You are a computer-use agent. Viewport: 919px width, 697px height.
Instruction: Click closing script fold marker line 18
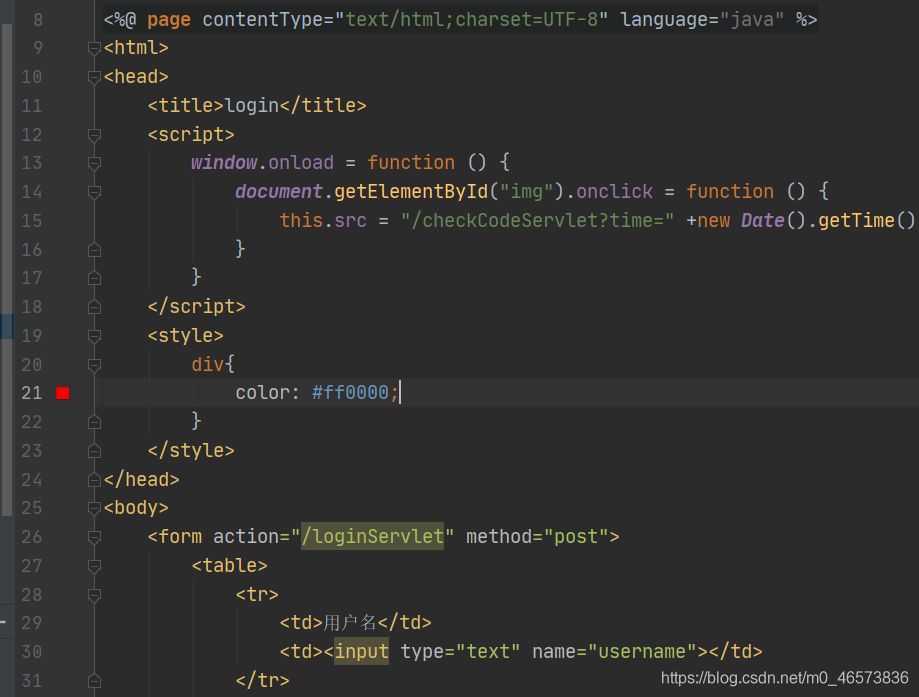click(x=94, y=307)
